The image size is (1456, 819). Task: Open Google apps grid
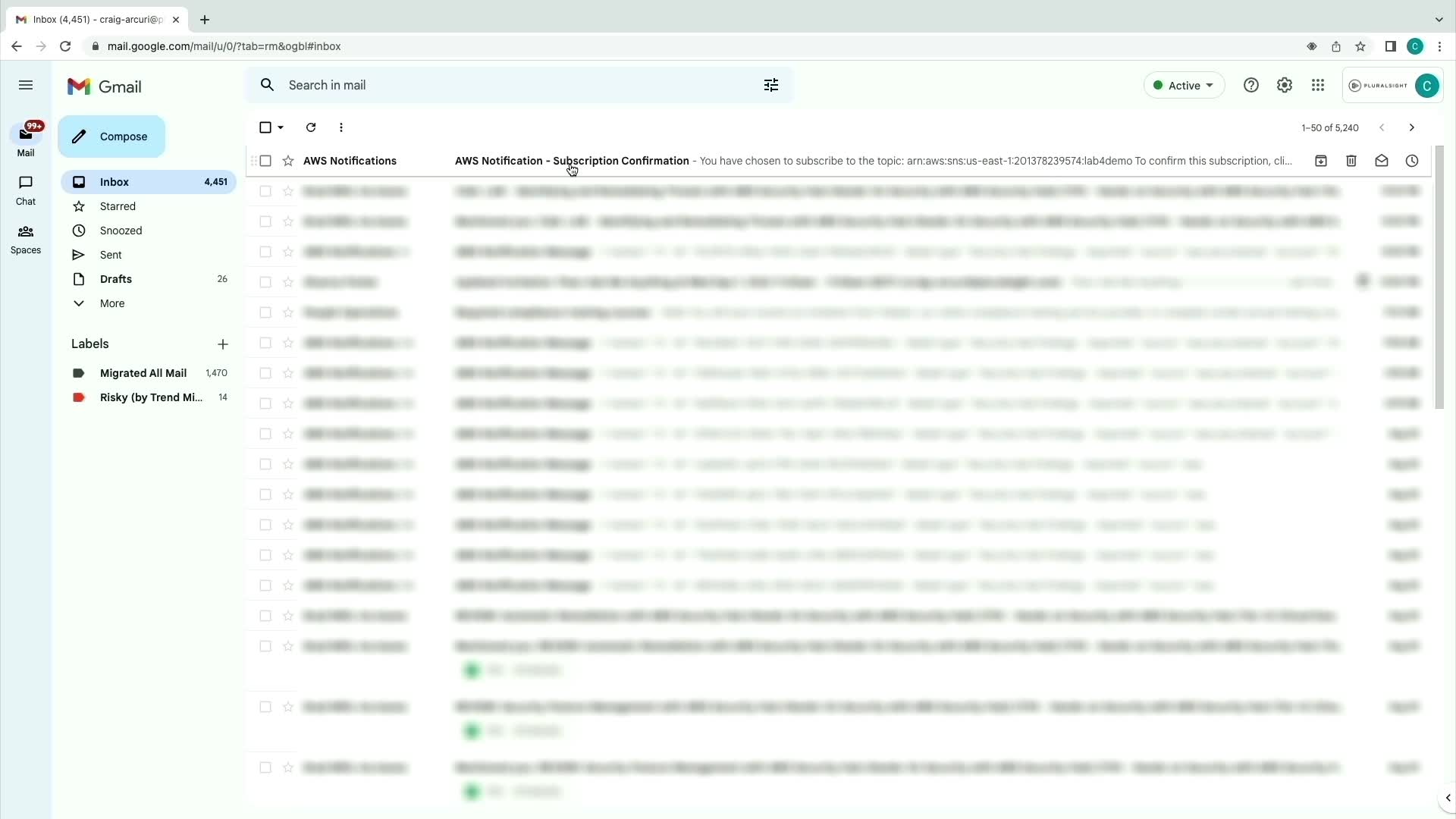coord(1318,86)
